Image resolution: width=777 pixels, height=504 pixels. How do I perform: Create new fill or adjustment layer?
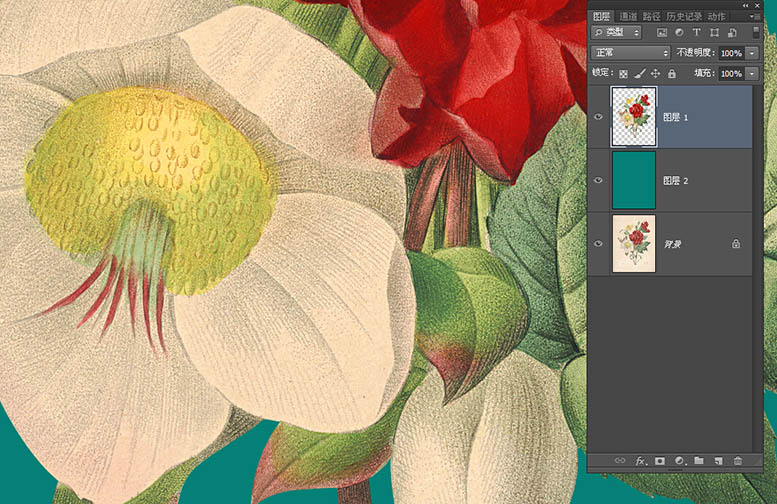(x=679, y=461)
